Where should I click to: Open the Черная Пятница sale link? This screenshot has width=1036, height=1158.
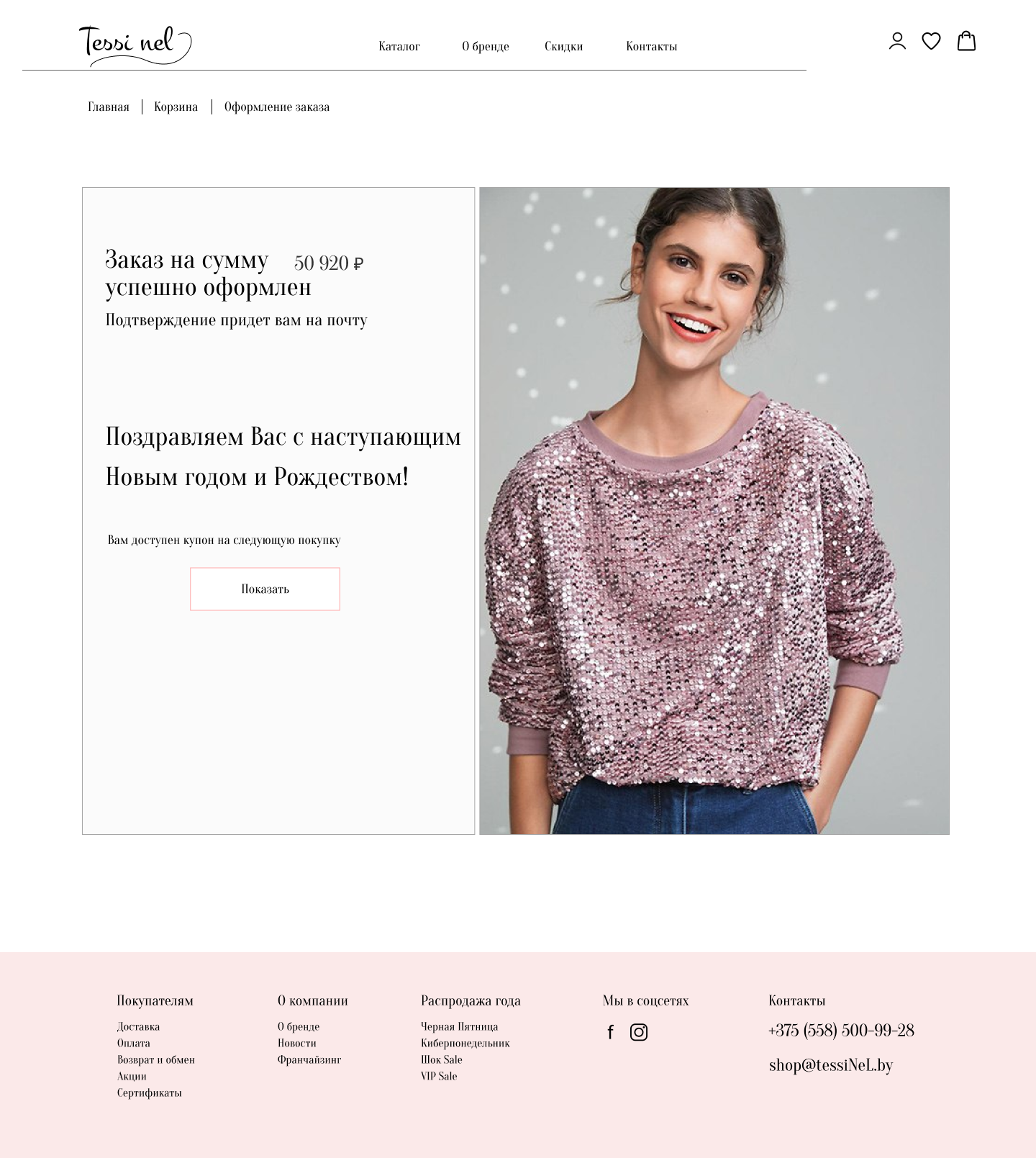point(459,1026)
